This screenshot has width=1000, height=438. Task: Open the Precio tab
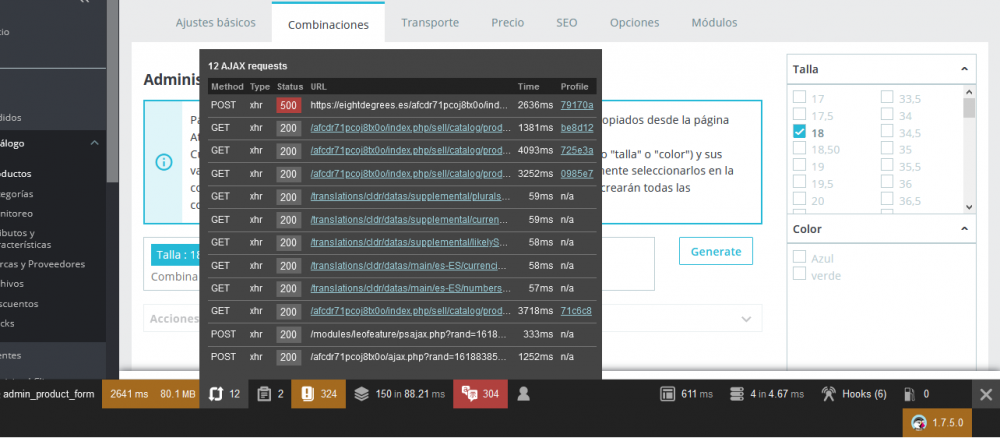tap(508, 23)
